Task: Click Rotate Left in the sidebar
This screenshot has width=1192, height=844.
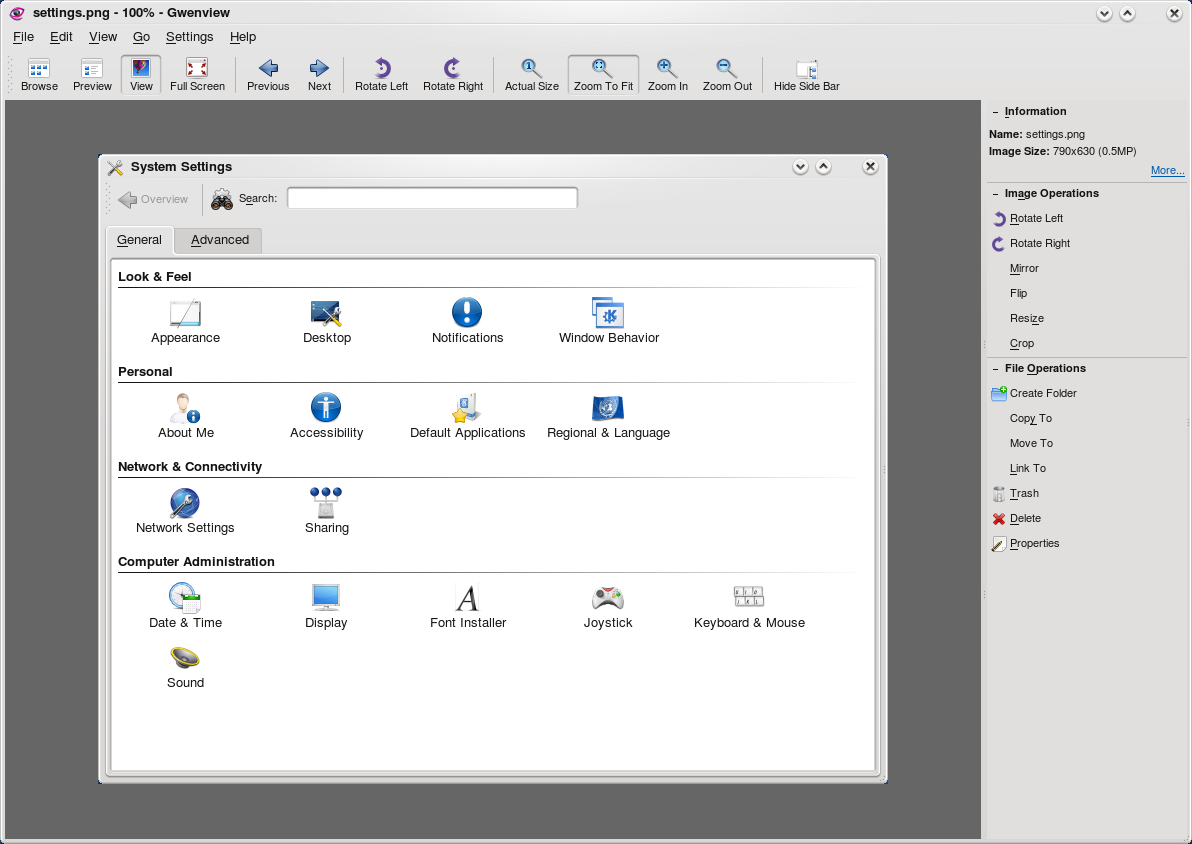Action: [x=1028, y=218]
